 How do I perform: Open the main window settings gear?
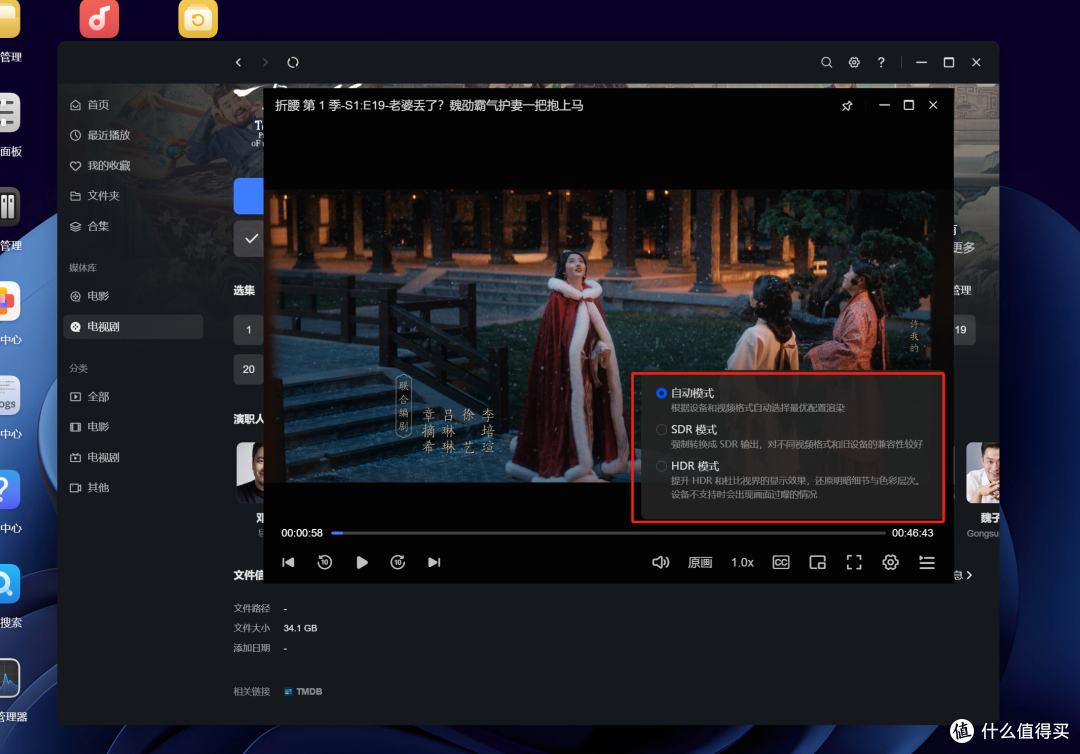point(854,62)
